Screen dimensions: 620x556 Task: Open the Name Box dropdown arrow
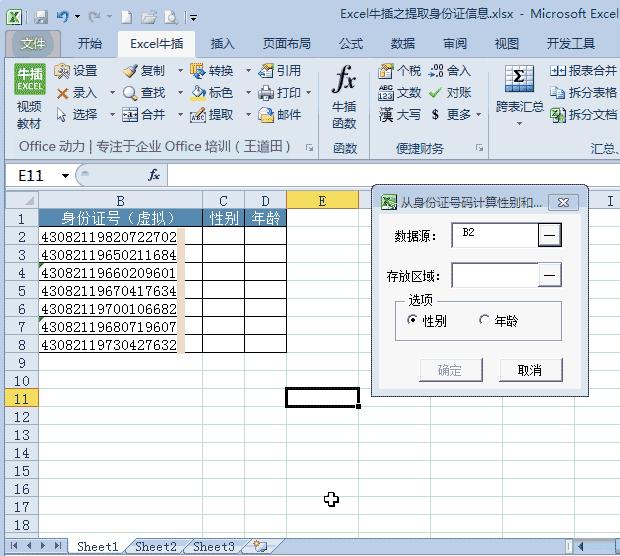pyautogui.click(x=65, y=176)
